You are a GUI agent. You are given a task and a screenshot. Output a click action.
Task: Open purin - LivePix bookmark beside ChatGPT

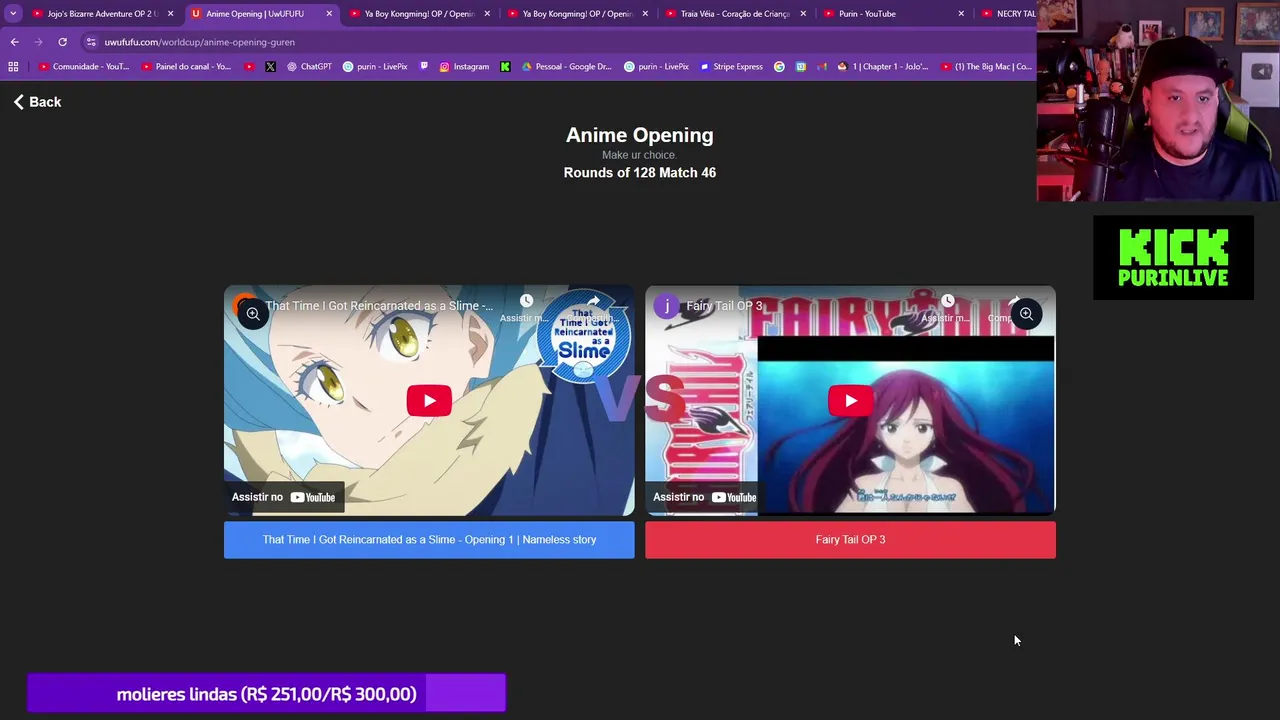tap(375, 67)
